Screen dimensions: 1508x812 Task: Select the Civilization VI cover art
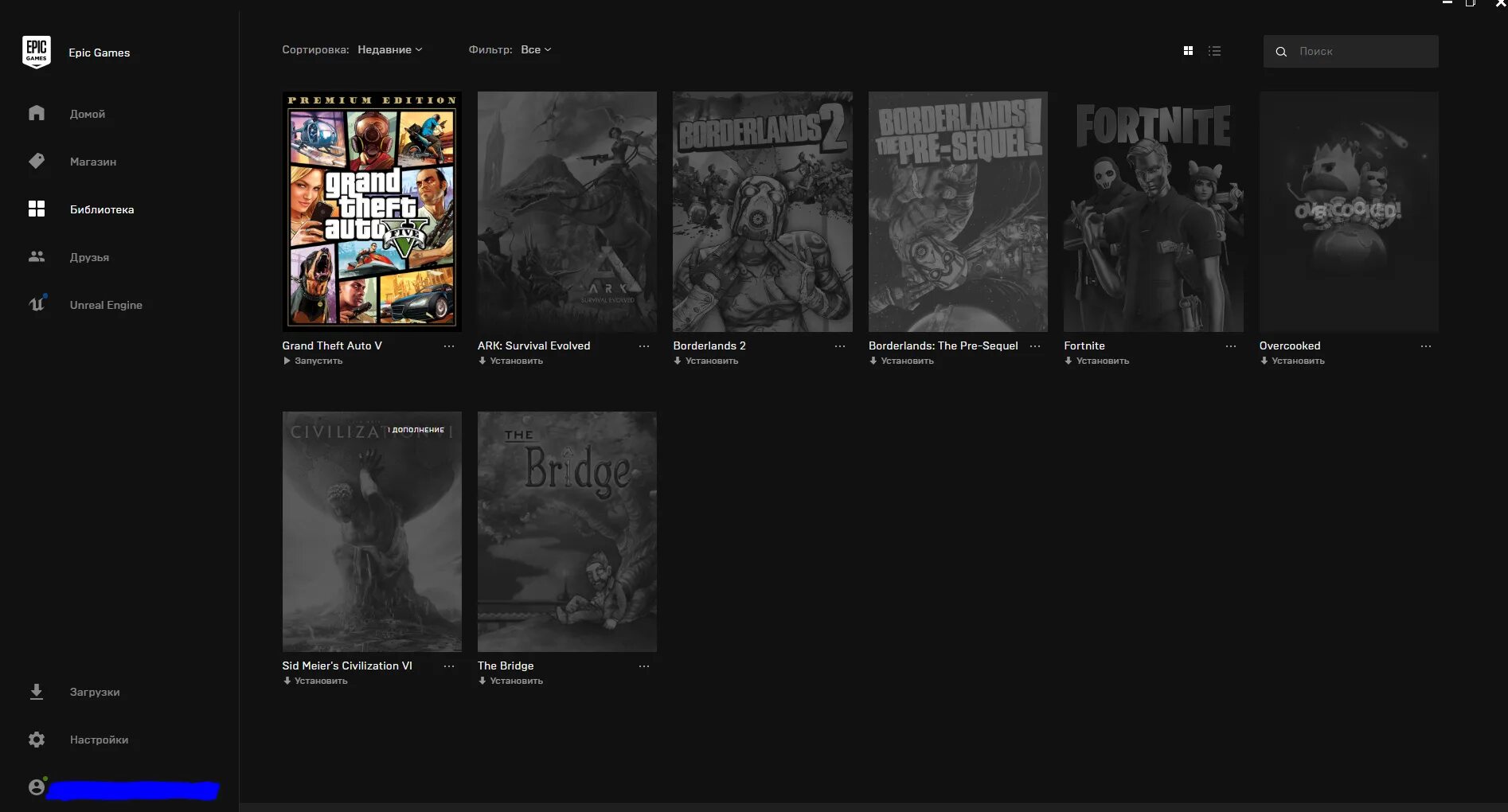click(x=372, y=532)
